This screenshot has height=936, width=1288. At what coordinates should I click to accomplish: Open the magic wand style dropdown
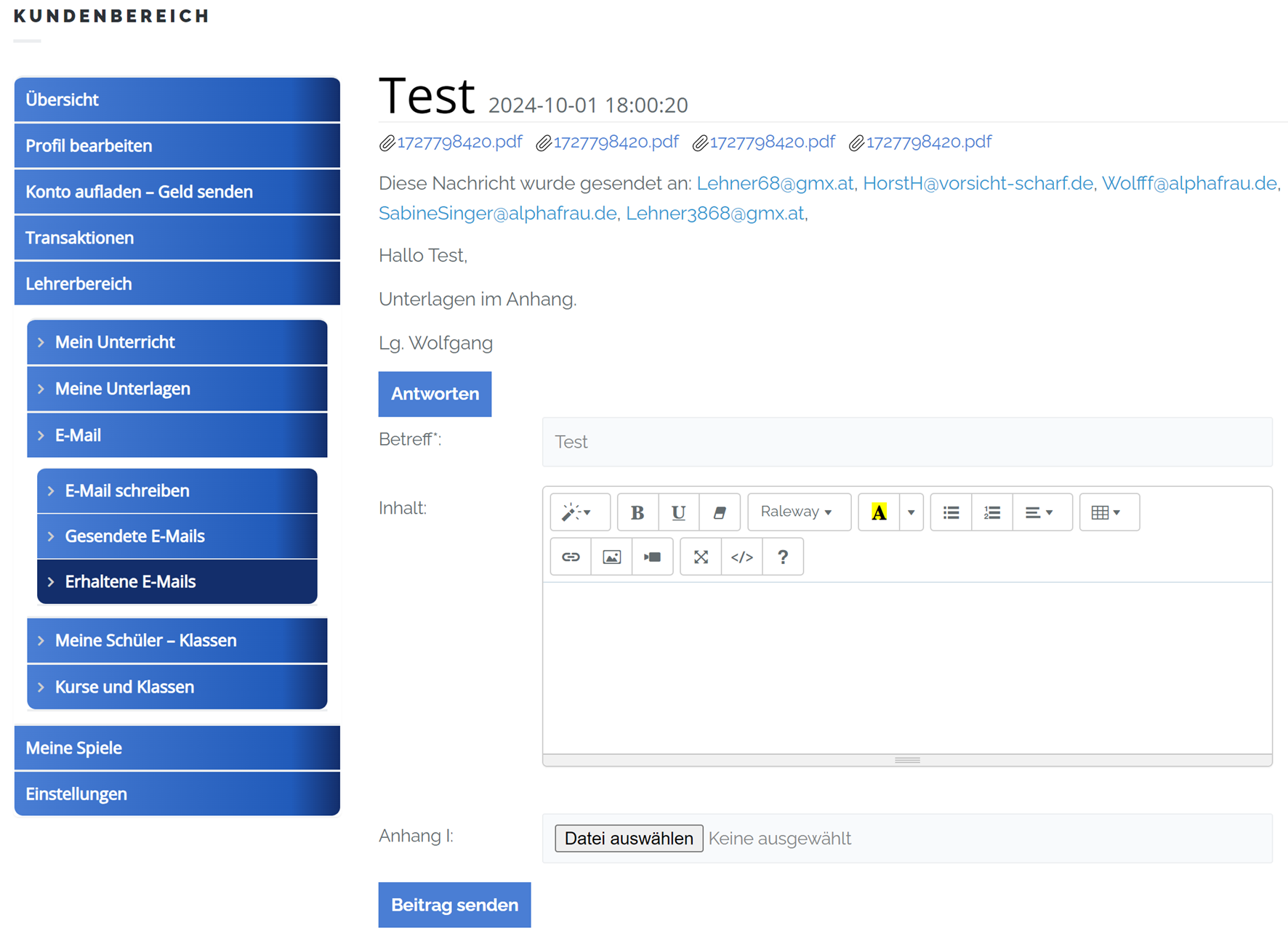(x=579, y=512)
